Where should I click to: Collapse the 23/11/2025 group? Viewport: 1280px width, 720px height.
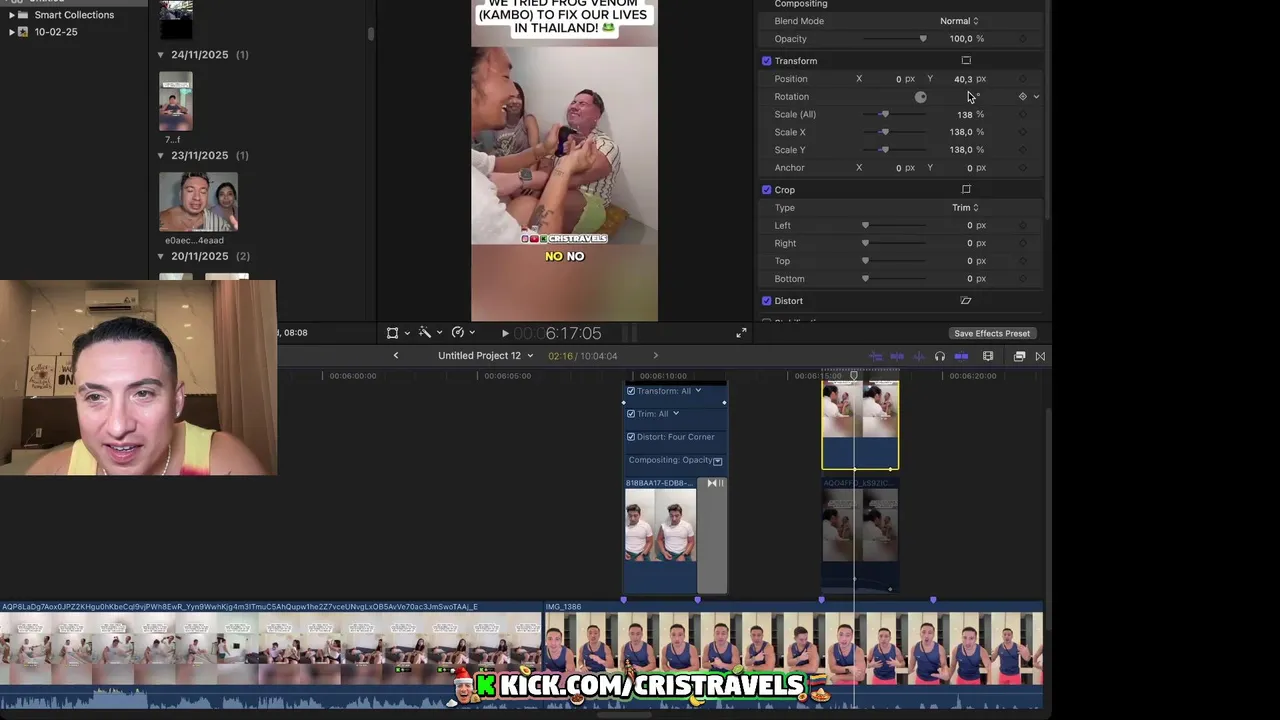(x=161, y=156)
